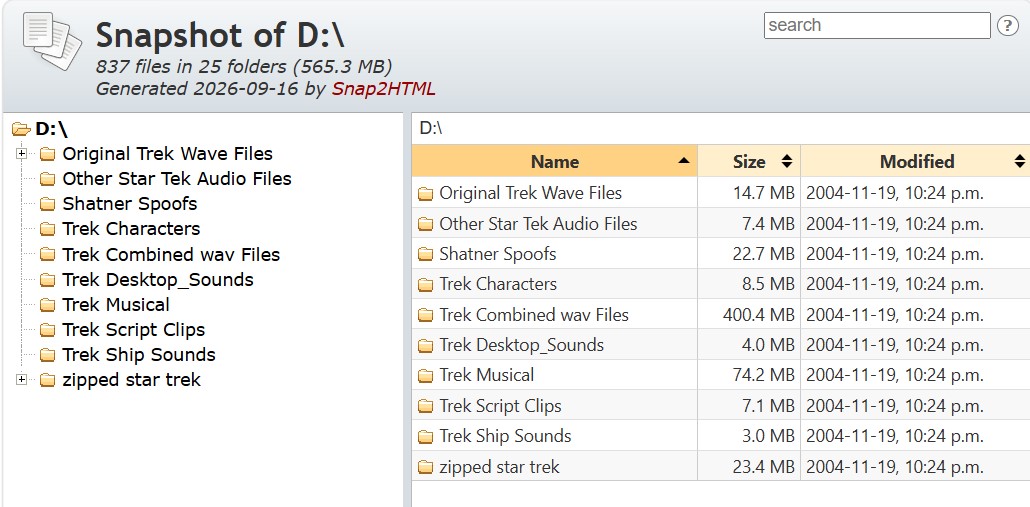Click the documents snapshot logo icon
Screen dimensions: 1030x507
(x=52, y=41)
